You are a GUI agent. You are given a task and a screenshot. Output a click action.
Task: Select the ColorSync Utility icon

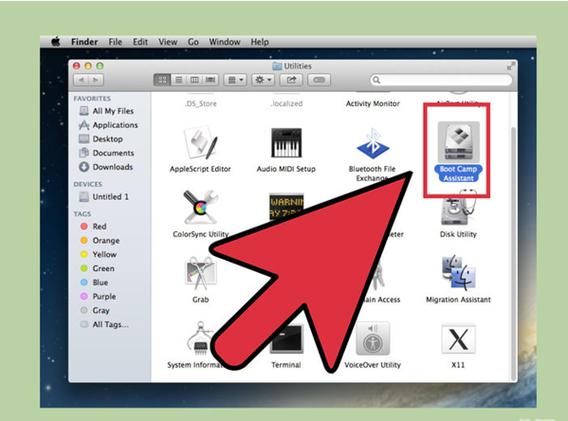[201, 207]
